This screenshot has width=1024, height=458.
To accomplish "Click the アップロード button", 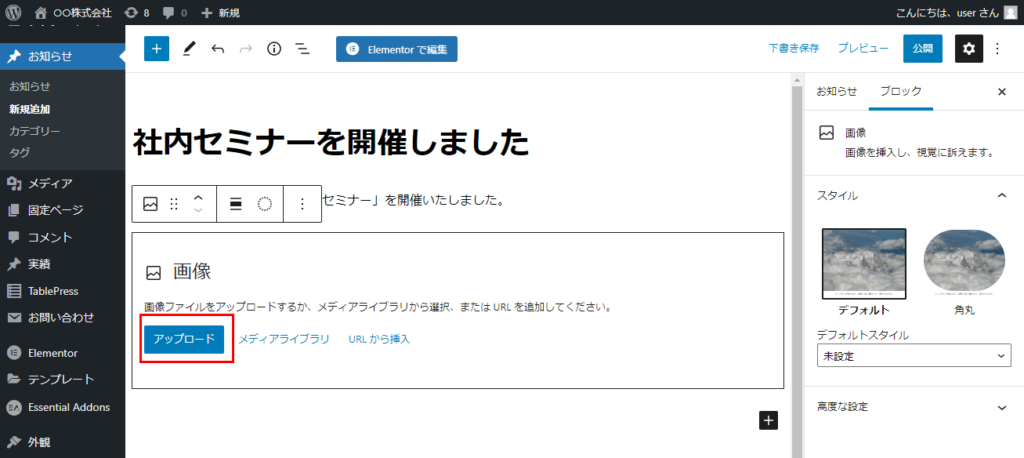I will click(x=185, y=339).
